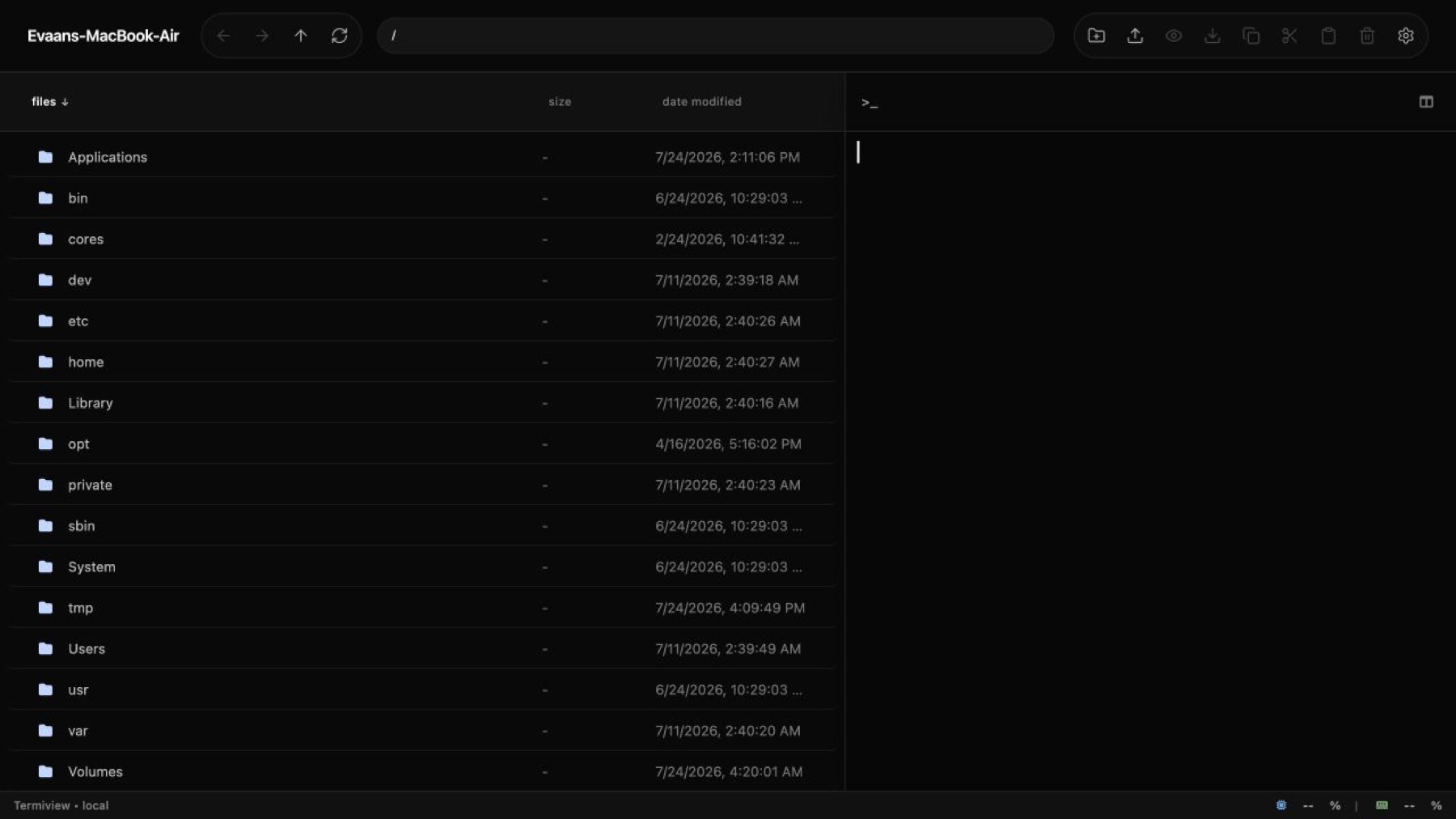Click date 4/16/2026, 5:16:02 PM
Image resolution: width=1456 pixels, height=819 pixels.
pyautogui.click(x=728, y=444)
